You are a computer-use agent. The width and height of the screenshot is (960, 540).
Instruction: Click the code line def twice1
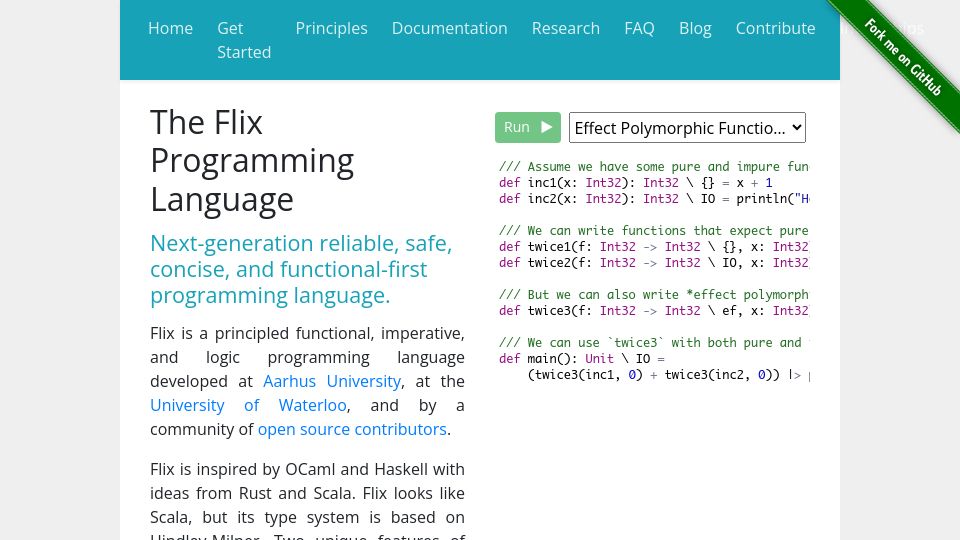[654, 246]
